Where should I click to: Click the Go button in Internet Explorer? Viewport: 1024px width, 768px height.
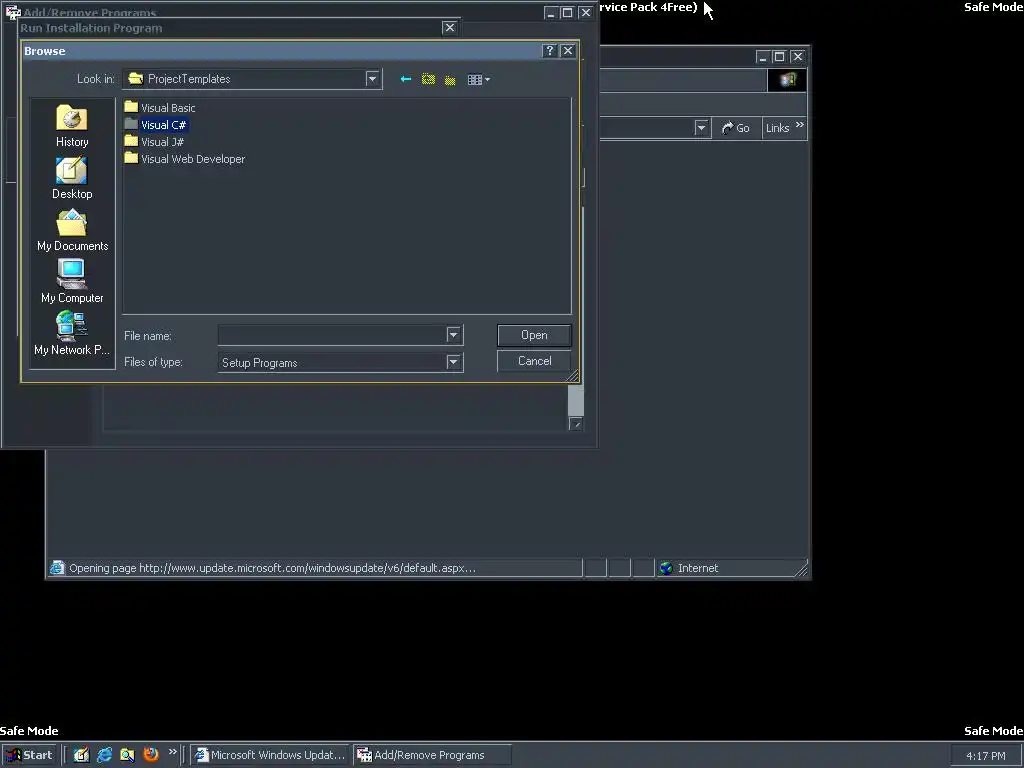coord(736,128)
